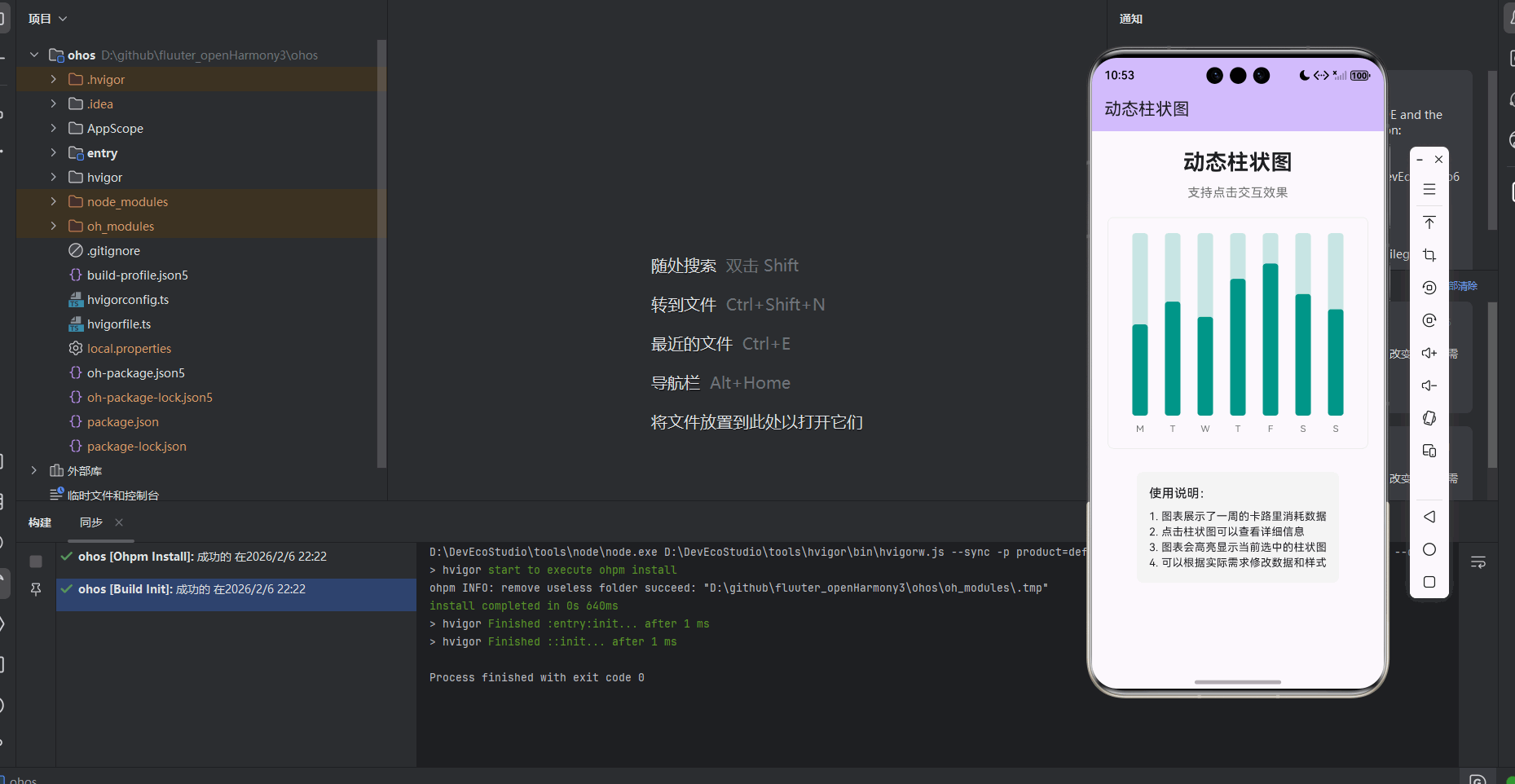The height and width of the screenshot is (784, 1515).
Task: Pin the build tab with pin icon
Action: point(36,588)
